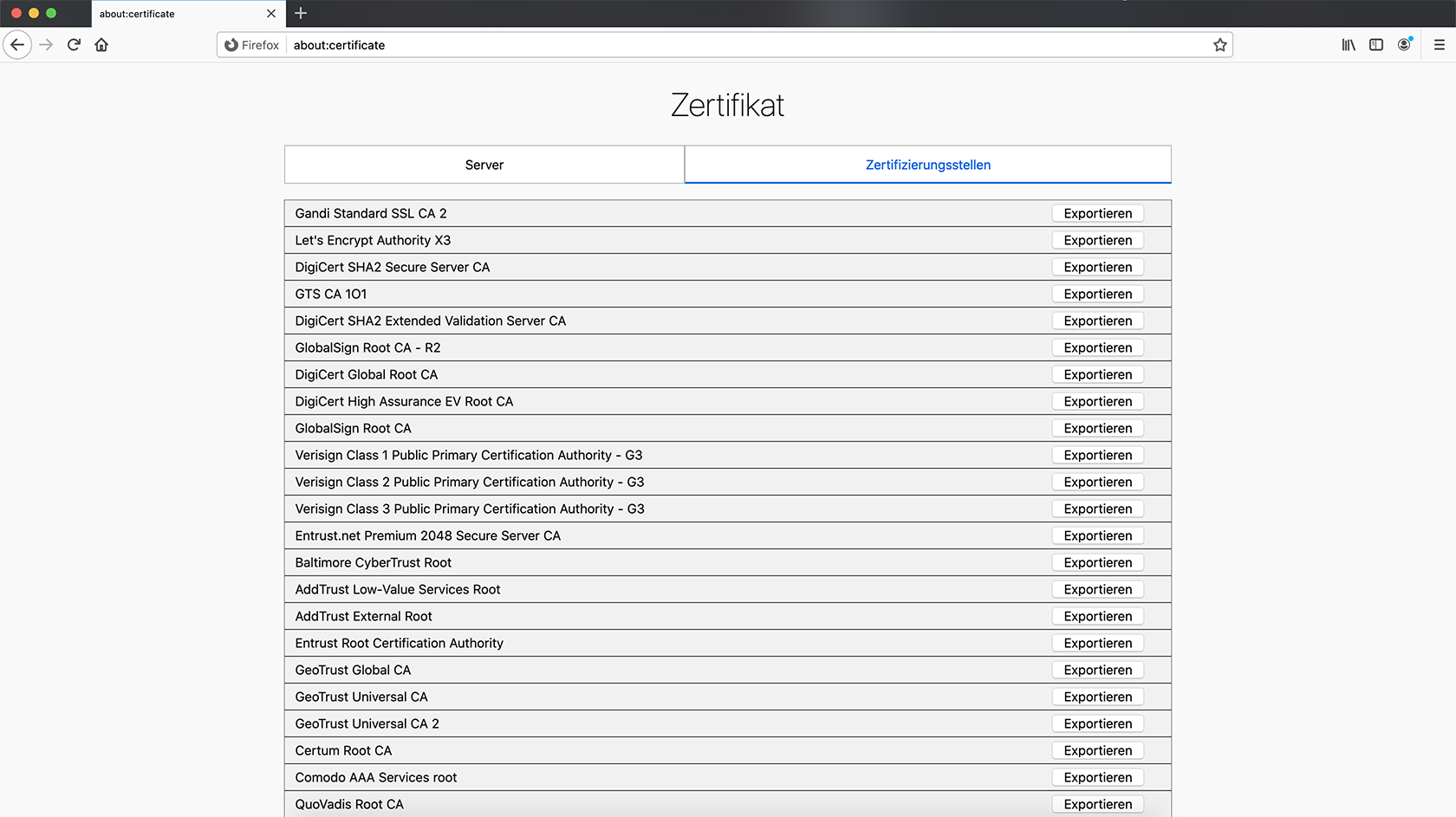Export the Baltimore CyberTrust Root certificate
This screenshot has width=1456, height=817.
pyautogui.click(x=1097, y=562)
